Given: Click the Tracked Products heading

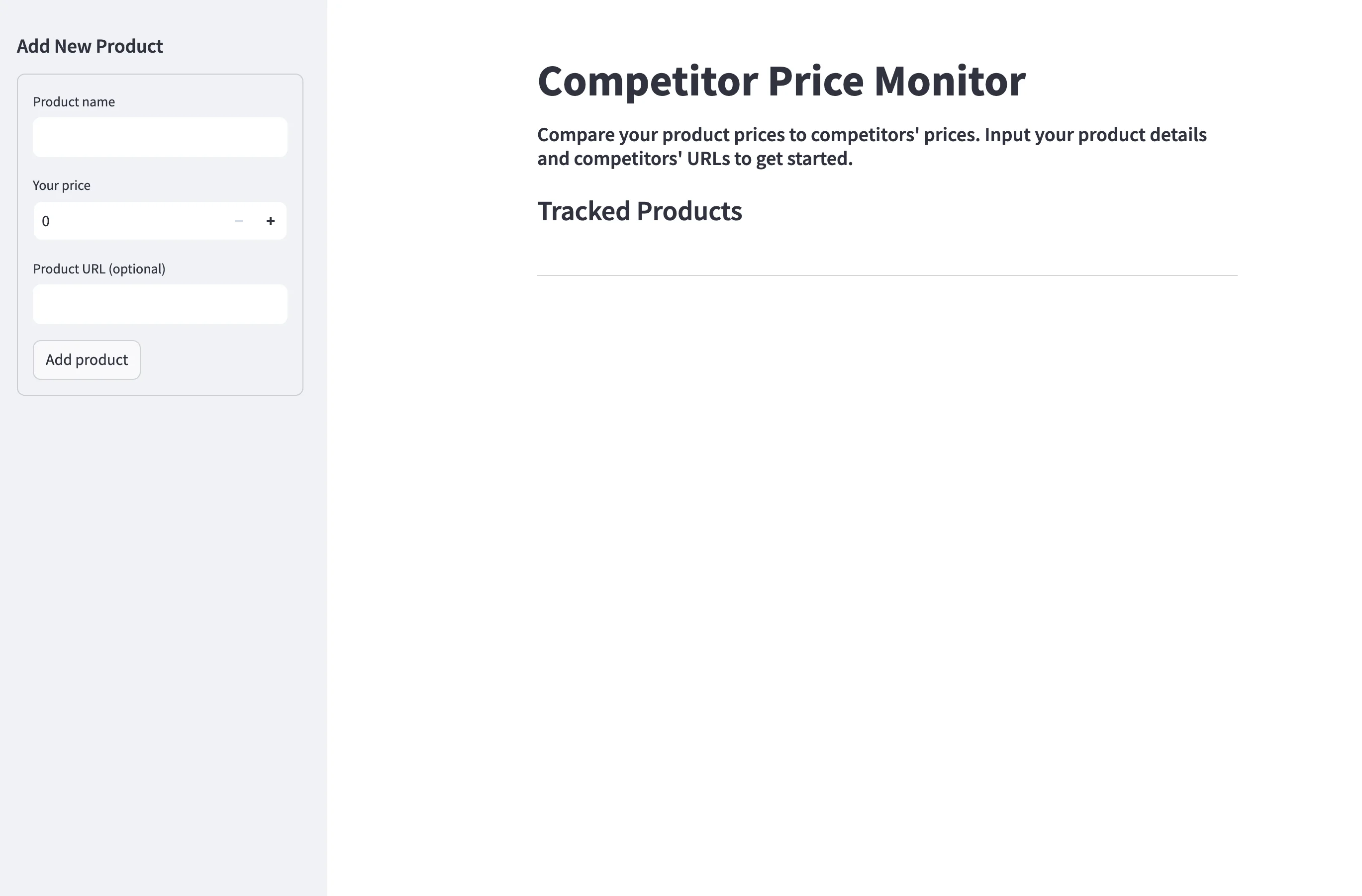Looking at the screenshot, I should (639, 211).
